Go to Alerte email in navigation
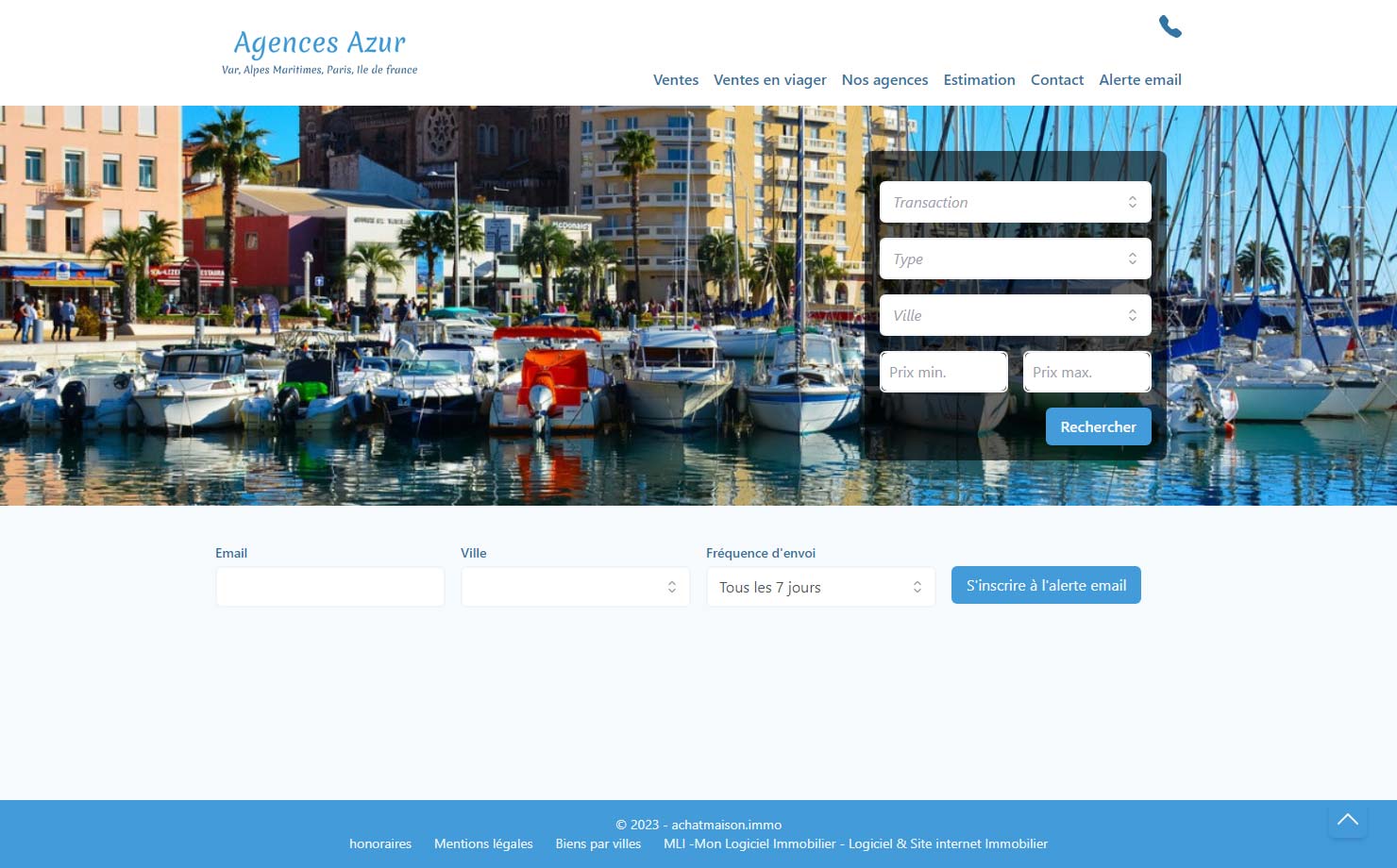 (1140, 80)
